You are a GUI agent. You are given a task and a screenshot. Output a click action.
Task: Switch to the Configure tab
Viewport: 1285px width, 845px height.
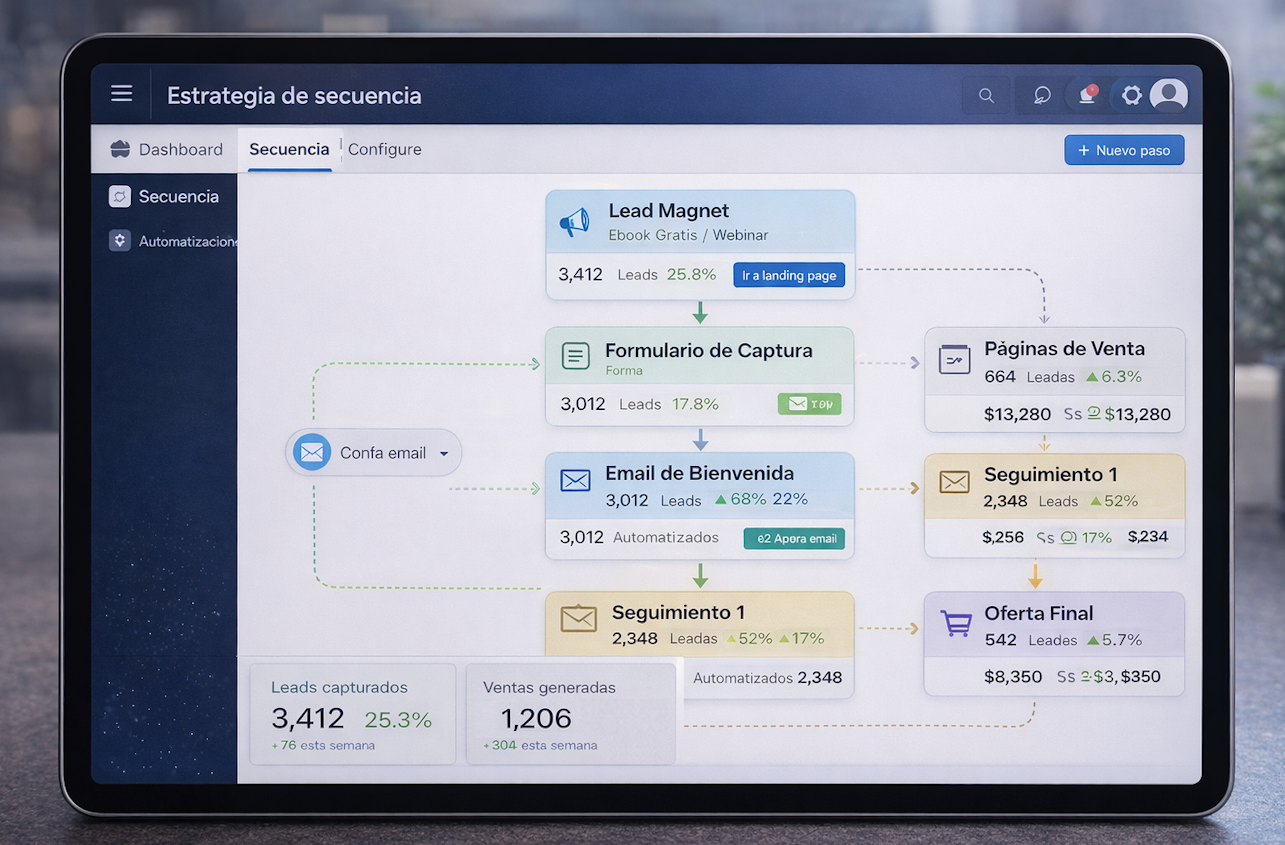click(384, 149)
